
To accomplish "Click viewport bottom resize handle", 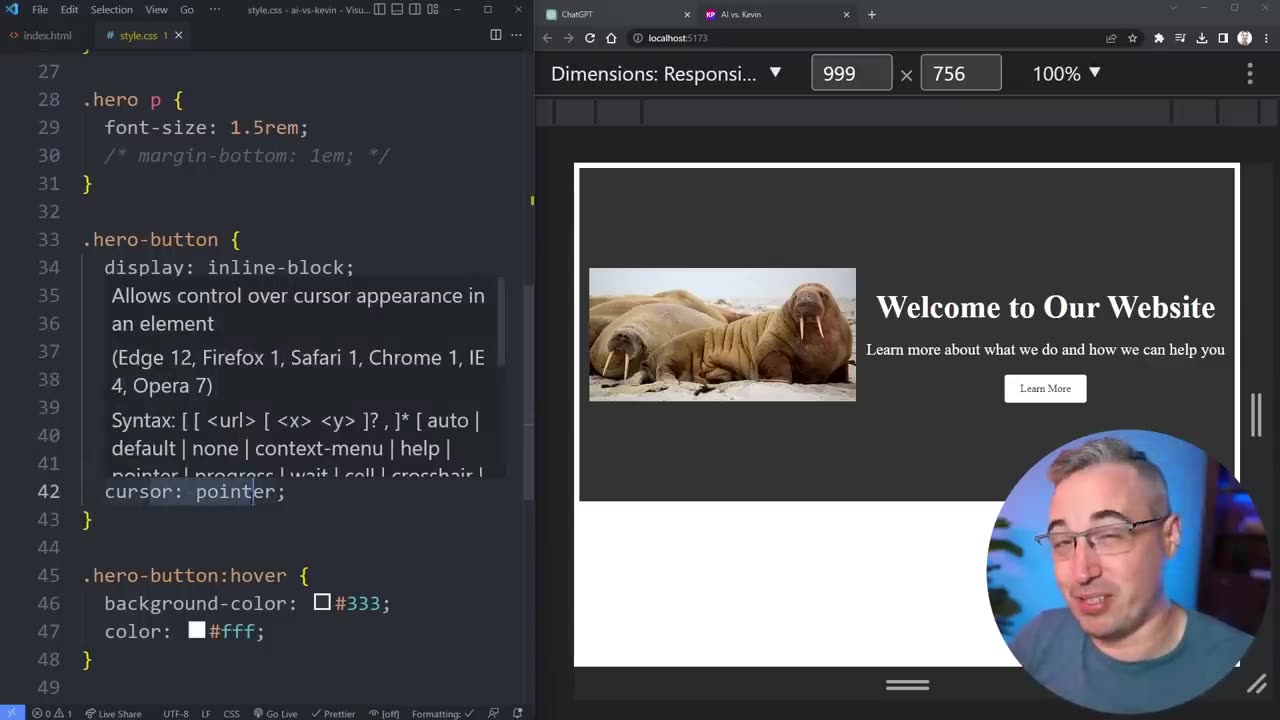I will [x=907, y=685].
